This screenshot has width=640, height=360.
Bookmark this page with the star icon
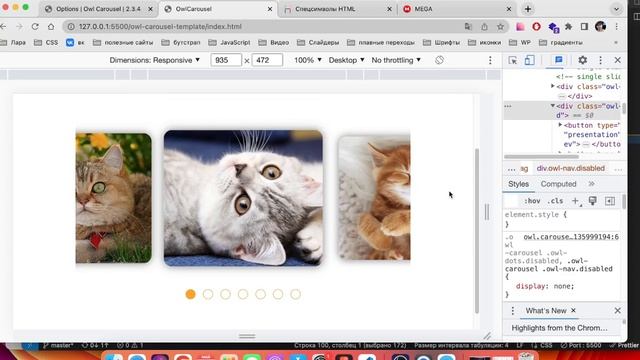click(500, 27)
